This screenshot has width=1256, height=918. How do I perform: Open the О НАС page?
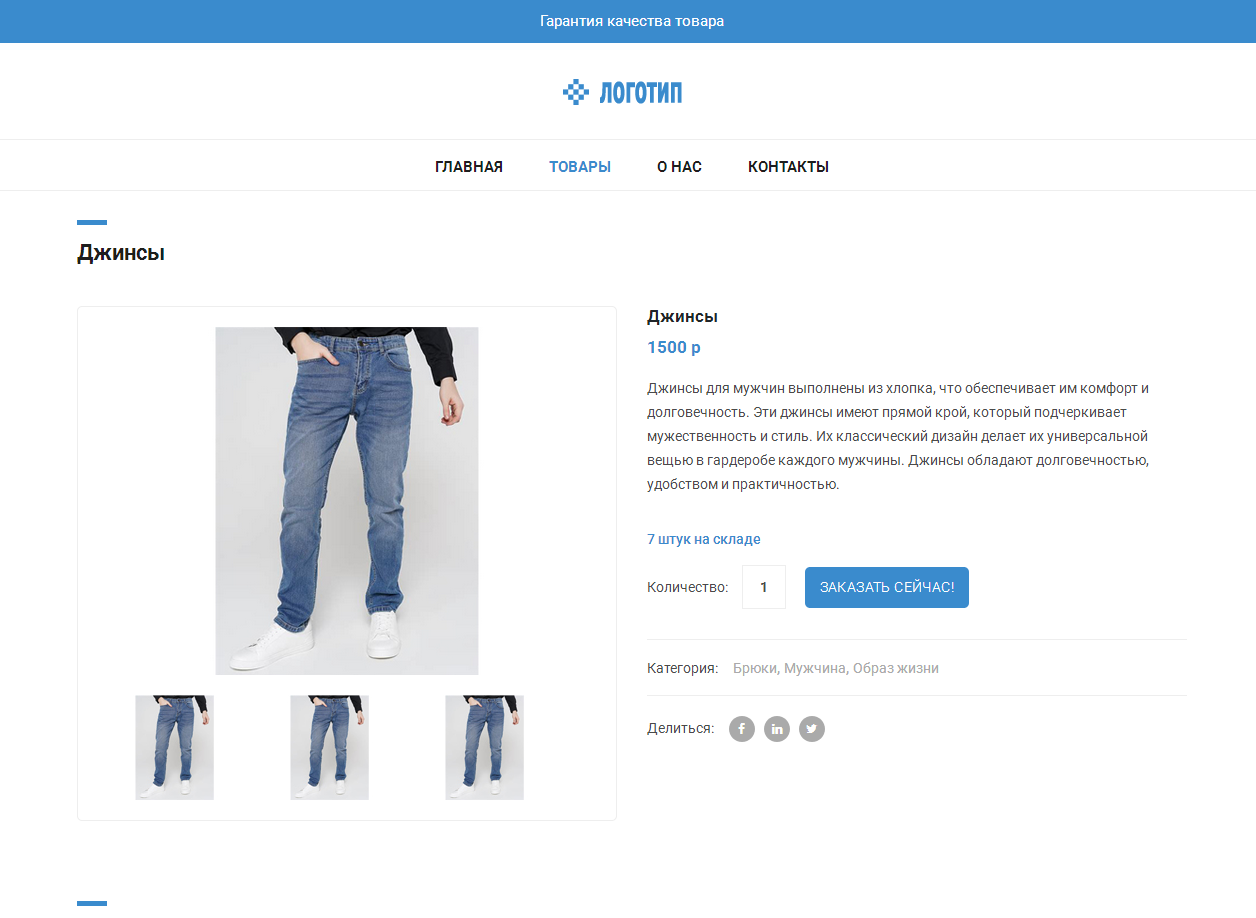(679, 167)
